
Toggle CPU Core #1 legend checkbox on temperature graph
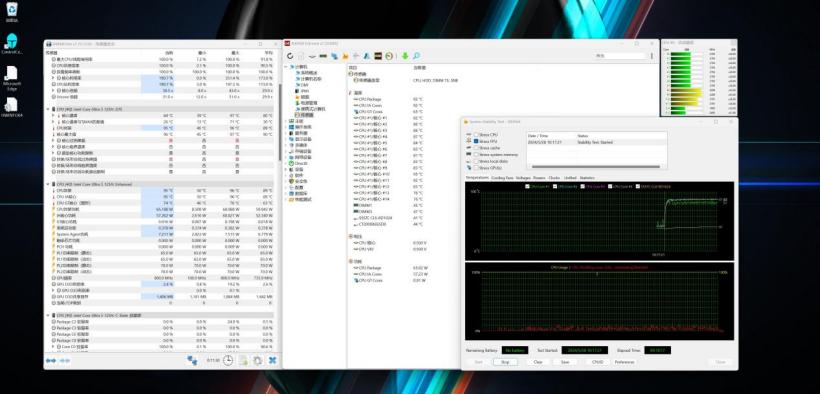pos(528,186)
